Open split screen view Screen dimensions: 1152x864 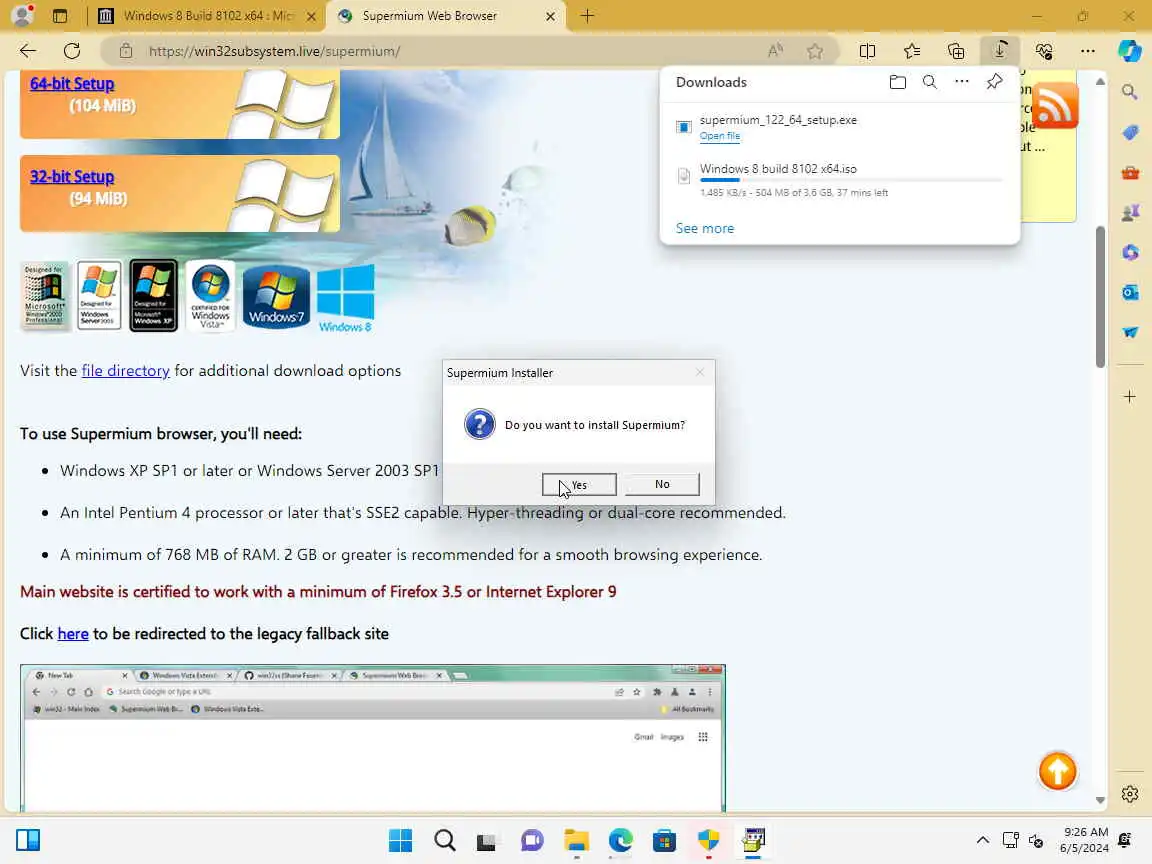point(867,51)
